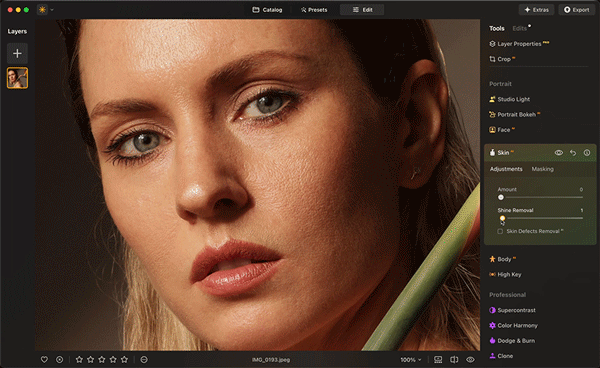Expand the High Key tool

coord(505,274)
